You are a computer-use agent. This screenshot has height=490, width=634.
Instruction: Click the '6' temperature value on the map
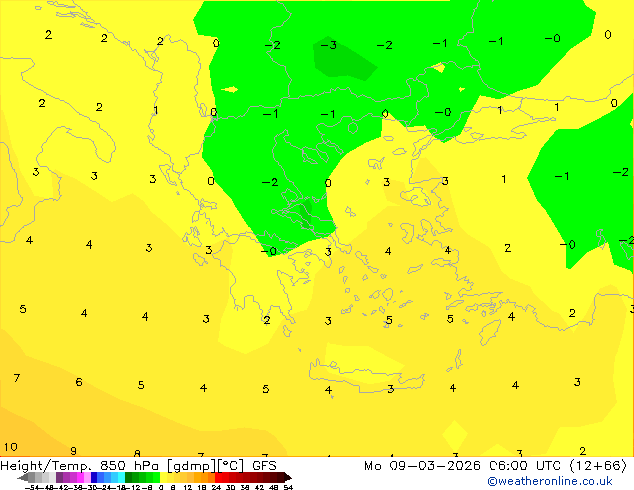79,382
